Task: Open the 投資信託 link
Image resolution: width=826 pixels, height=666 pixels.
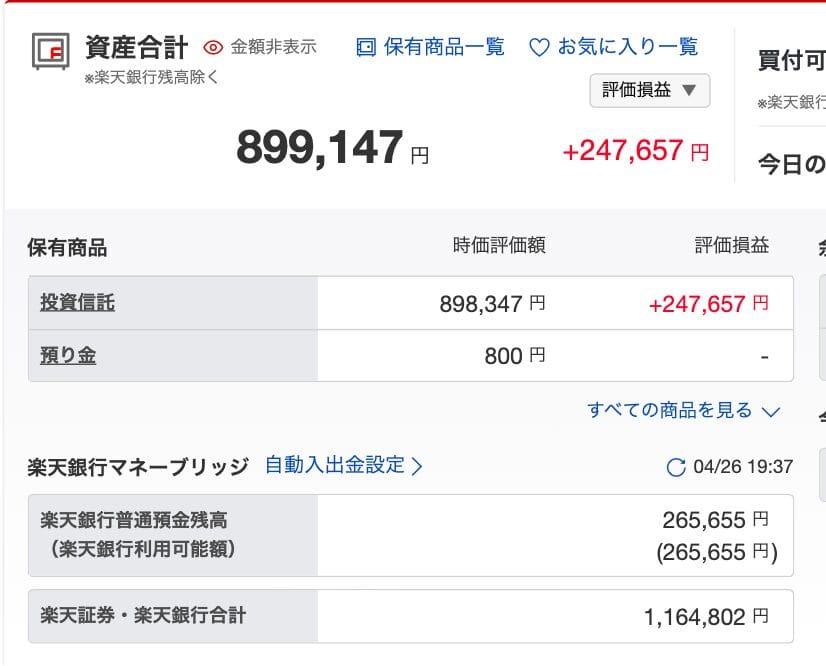Action: click(77, 302)
